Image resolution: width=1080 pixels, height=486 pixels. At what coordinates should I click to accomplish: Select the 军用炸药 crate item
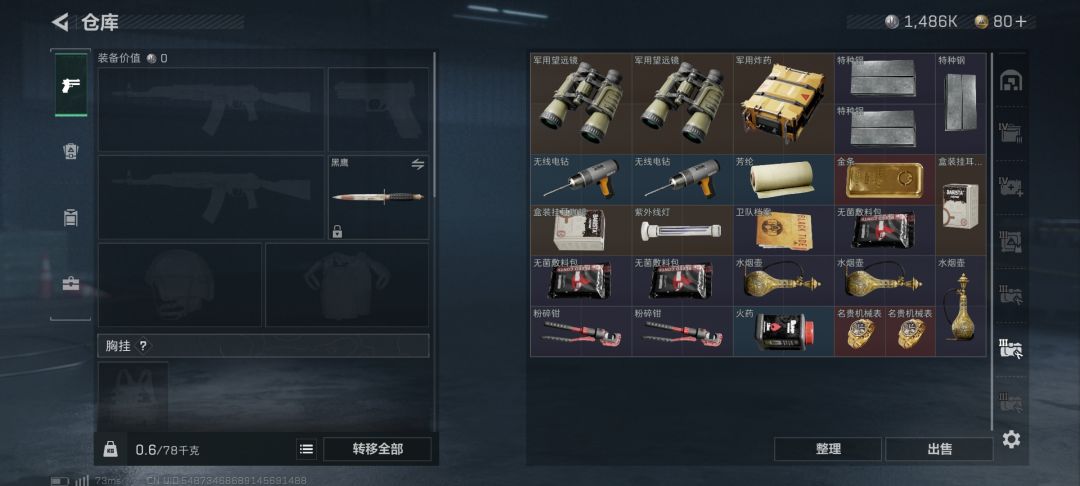coord(783,104)
